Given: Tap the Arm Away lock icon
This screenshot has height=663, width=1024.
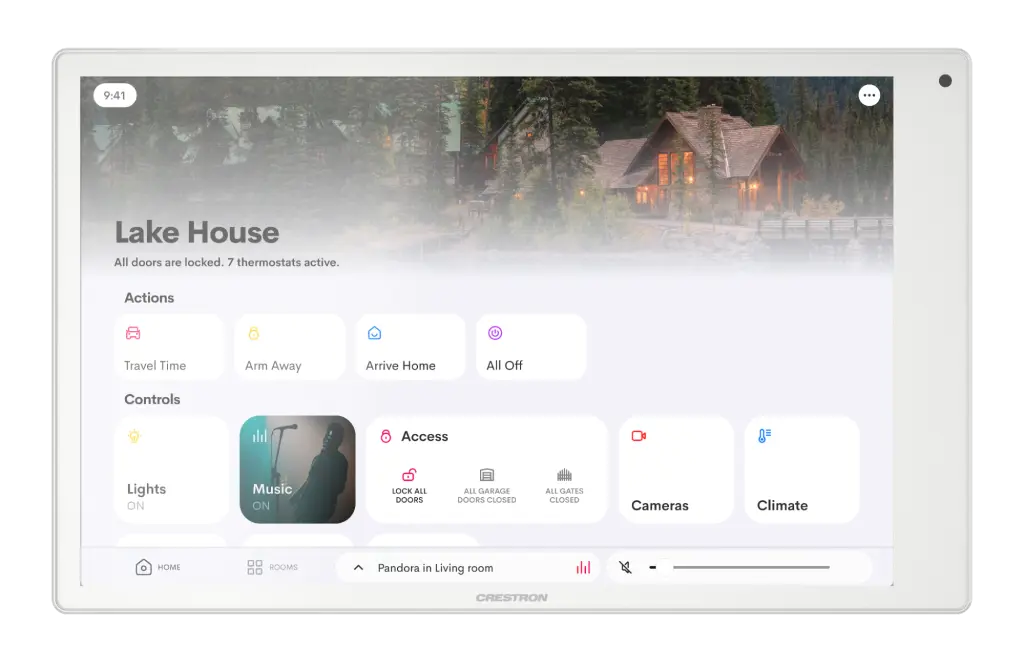Looking at the screenshot, I should click(253, 333).
